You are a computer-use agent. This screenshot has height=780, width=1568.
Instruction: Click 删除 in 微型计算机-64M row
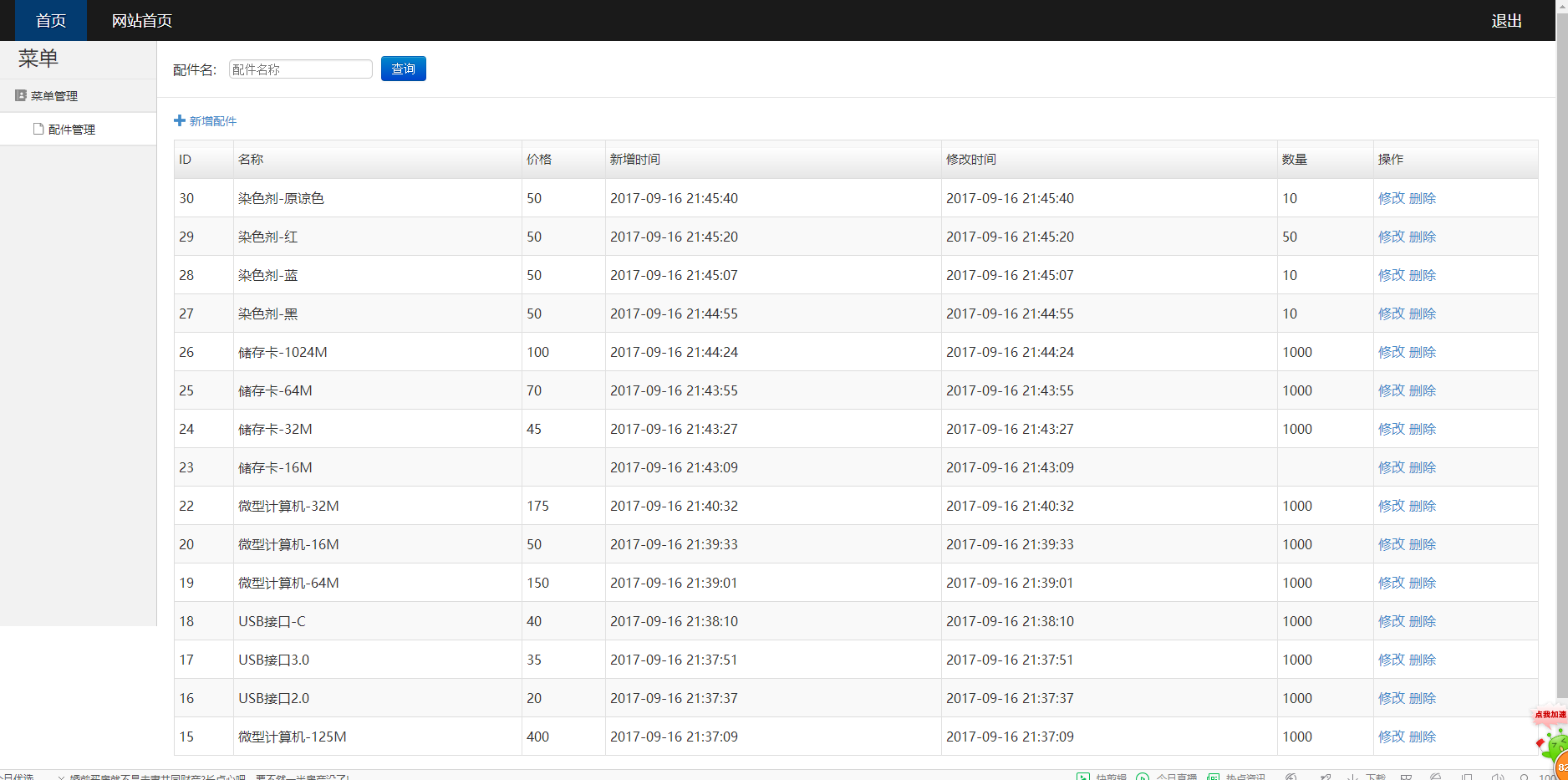[1423, 583]
